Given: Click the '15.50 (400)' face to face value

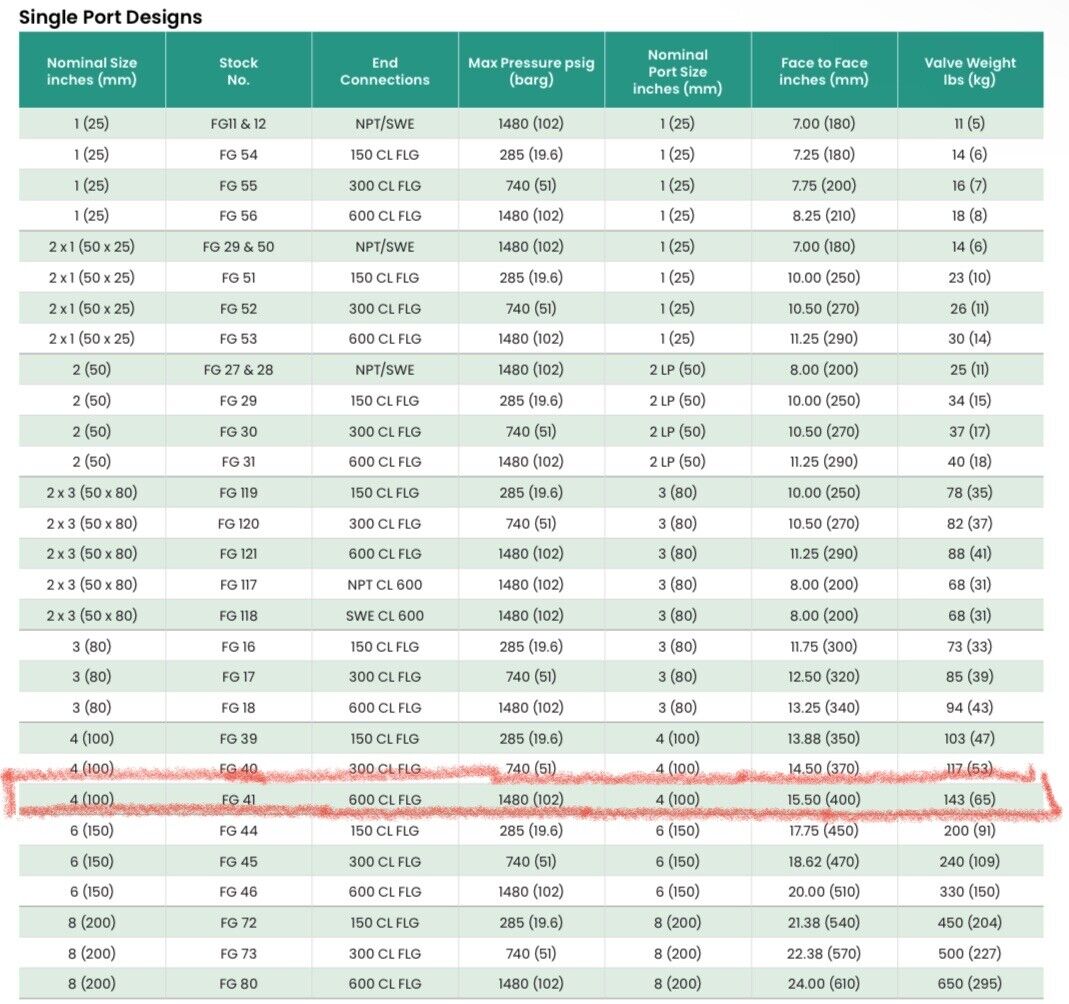Looking at the screenshot, I should pos(824,800).
